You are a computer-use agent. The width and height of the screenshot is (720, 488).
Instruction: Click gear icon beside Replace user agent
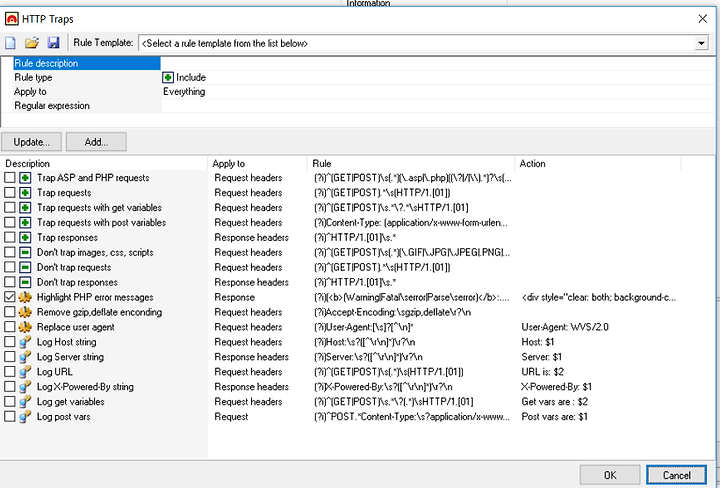click(25, 327)
